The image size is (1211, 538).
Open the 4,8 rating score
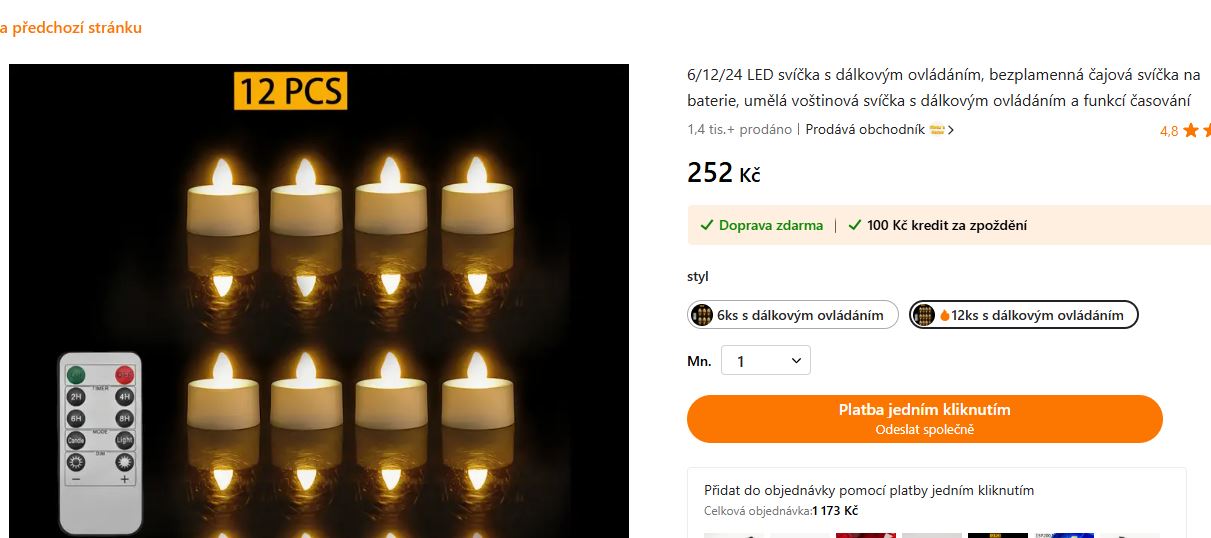1168,131
